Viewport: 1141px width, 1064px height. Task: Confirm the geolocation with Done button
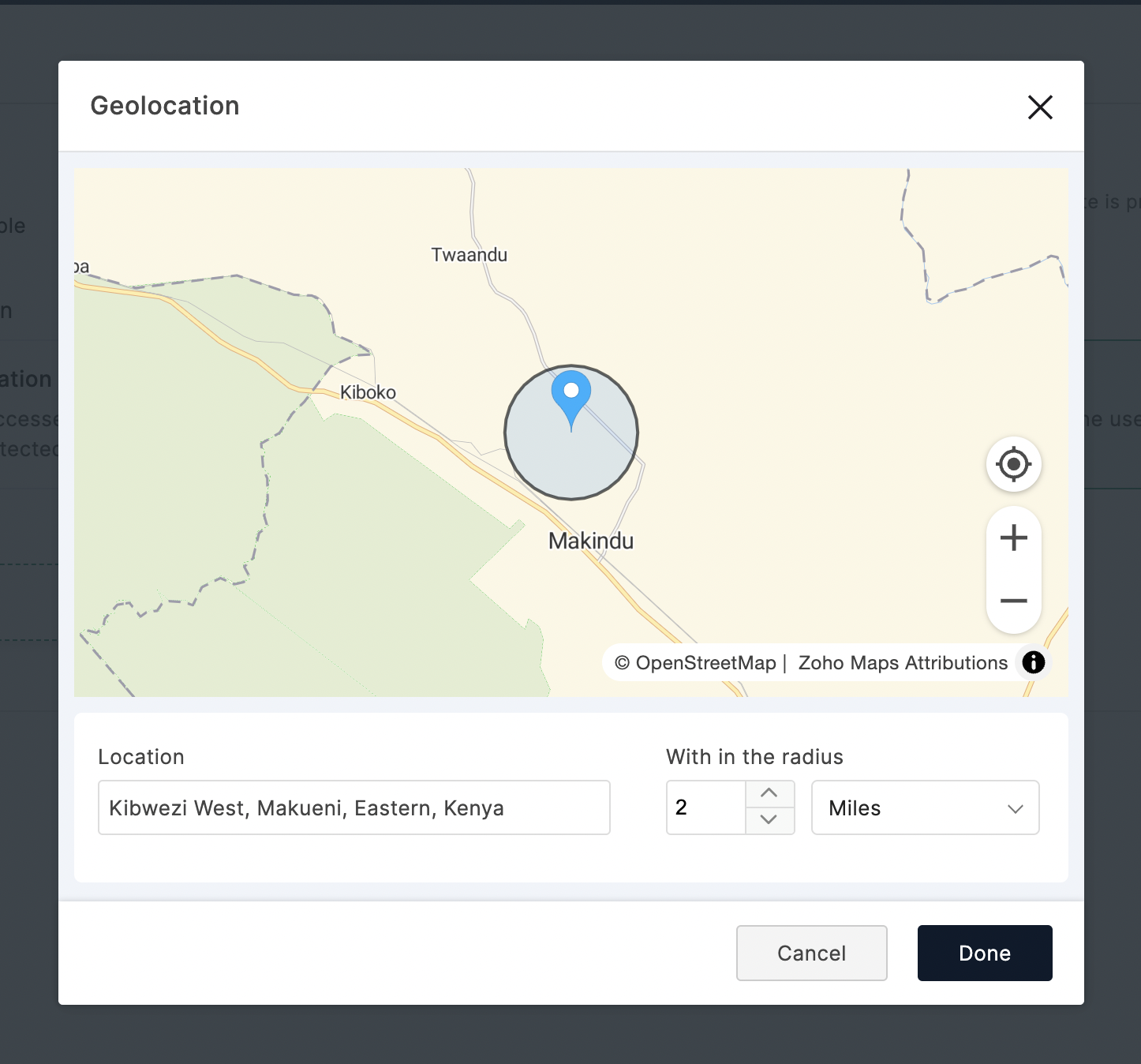point(985,953)
